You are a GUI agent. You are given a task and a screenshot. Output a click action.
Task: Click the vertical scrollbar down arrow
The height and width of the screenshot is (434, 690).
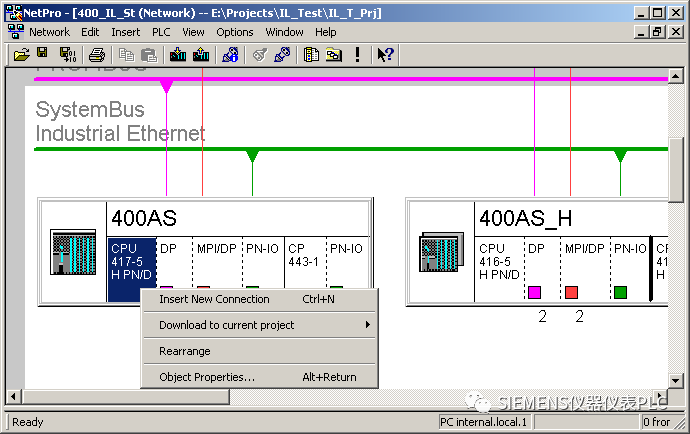[675, 380]
